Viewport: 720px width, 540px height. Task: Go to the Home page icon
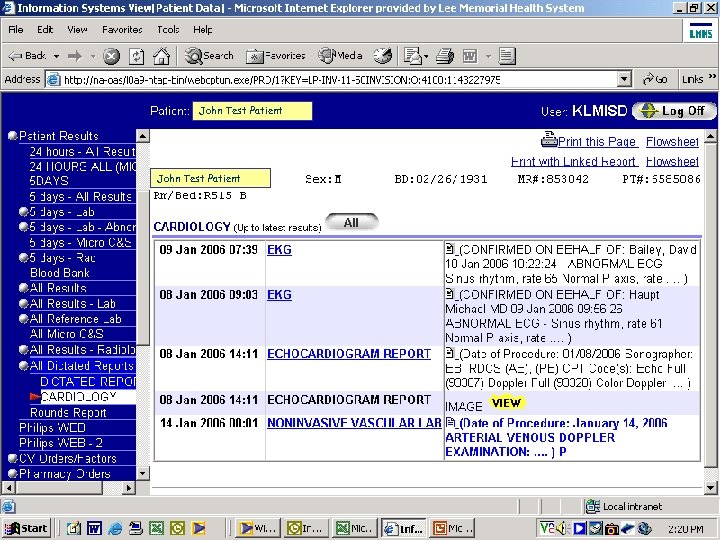(x=161, y=56)
